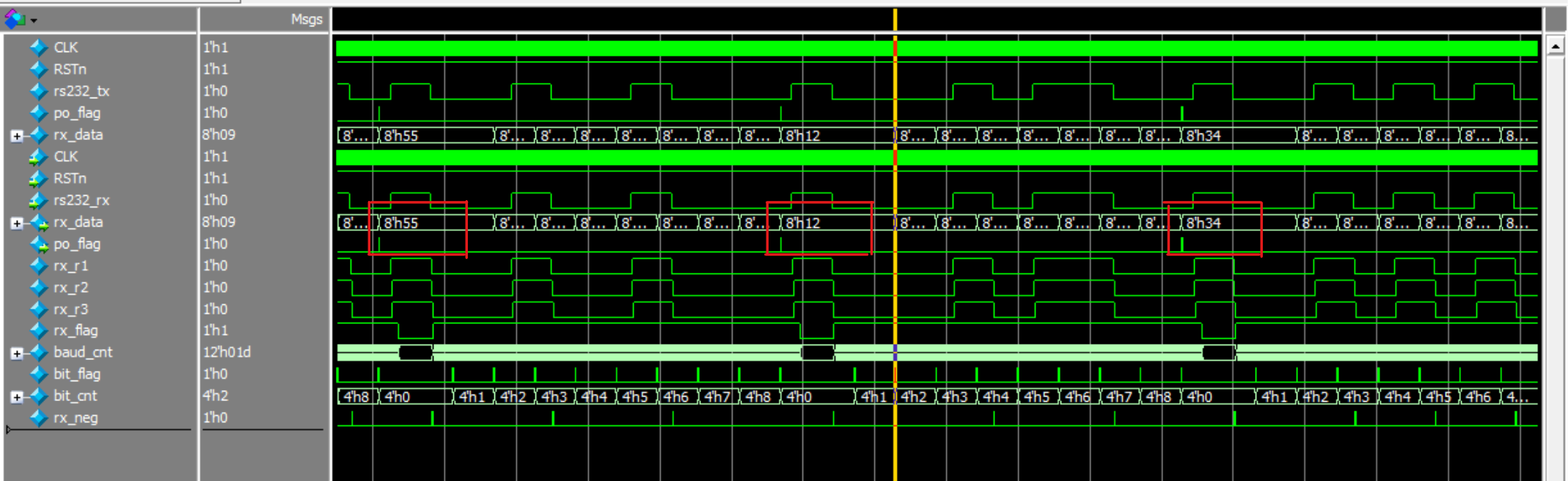The height and width of the screenshot is (481, 1568).
Task: Select the bit_cnt signal name
Action: tap(75, 396)
